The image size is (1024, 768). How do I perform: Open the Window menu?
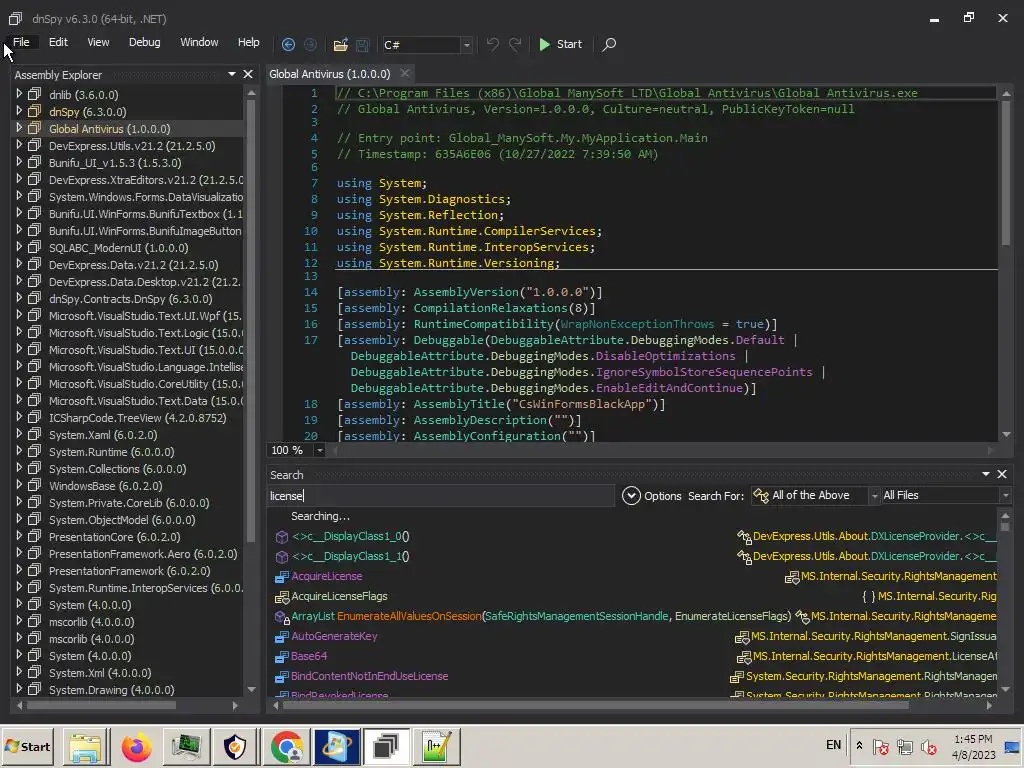tap(199, 42)
